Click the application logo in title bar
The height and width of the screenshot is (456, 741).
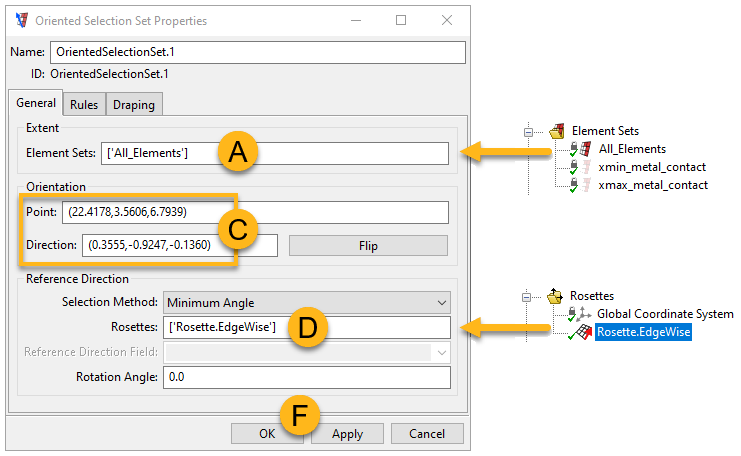20,19
